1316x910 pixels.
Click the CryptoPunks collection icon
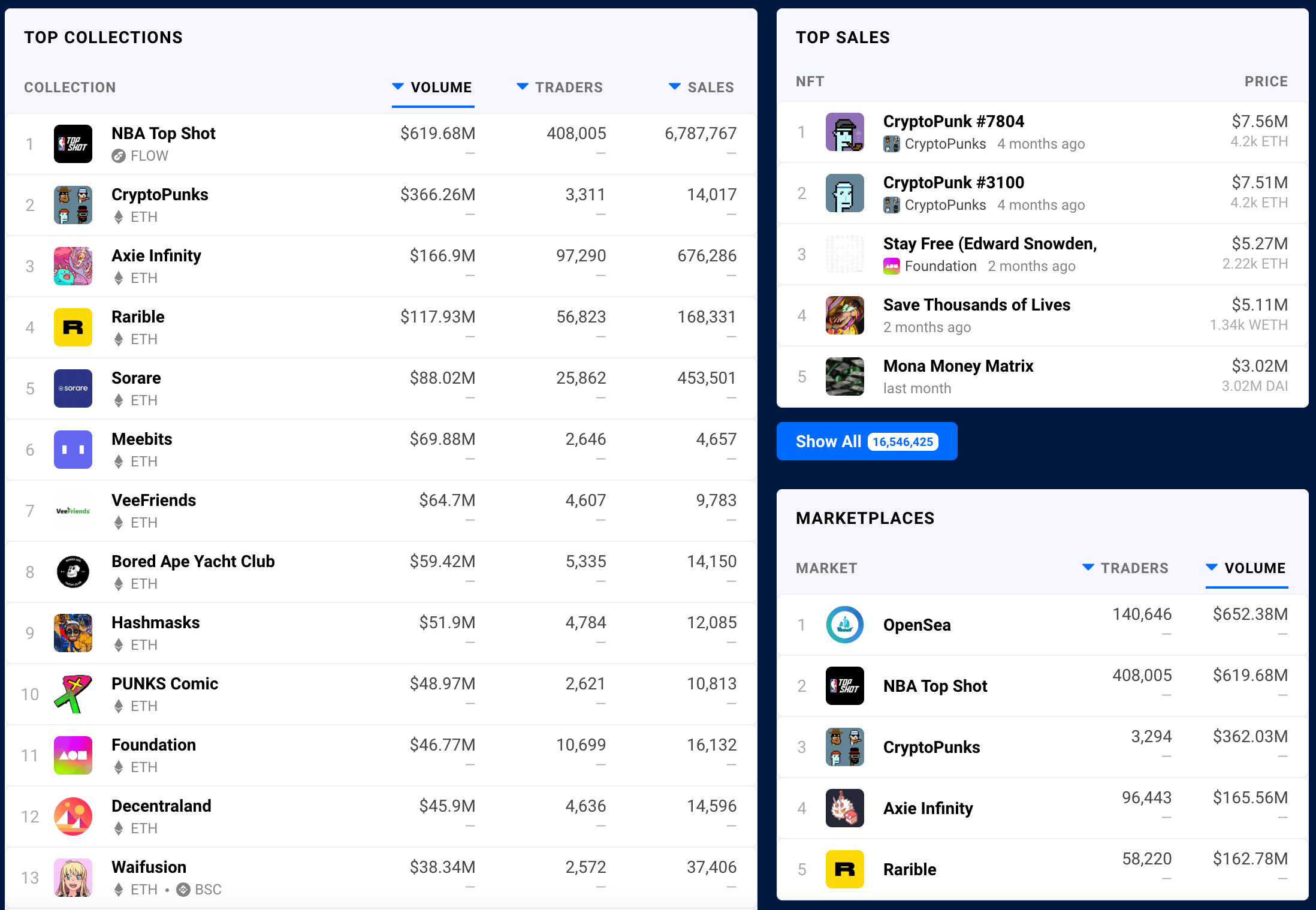point(73,205)
